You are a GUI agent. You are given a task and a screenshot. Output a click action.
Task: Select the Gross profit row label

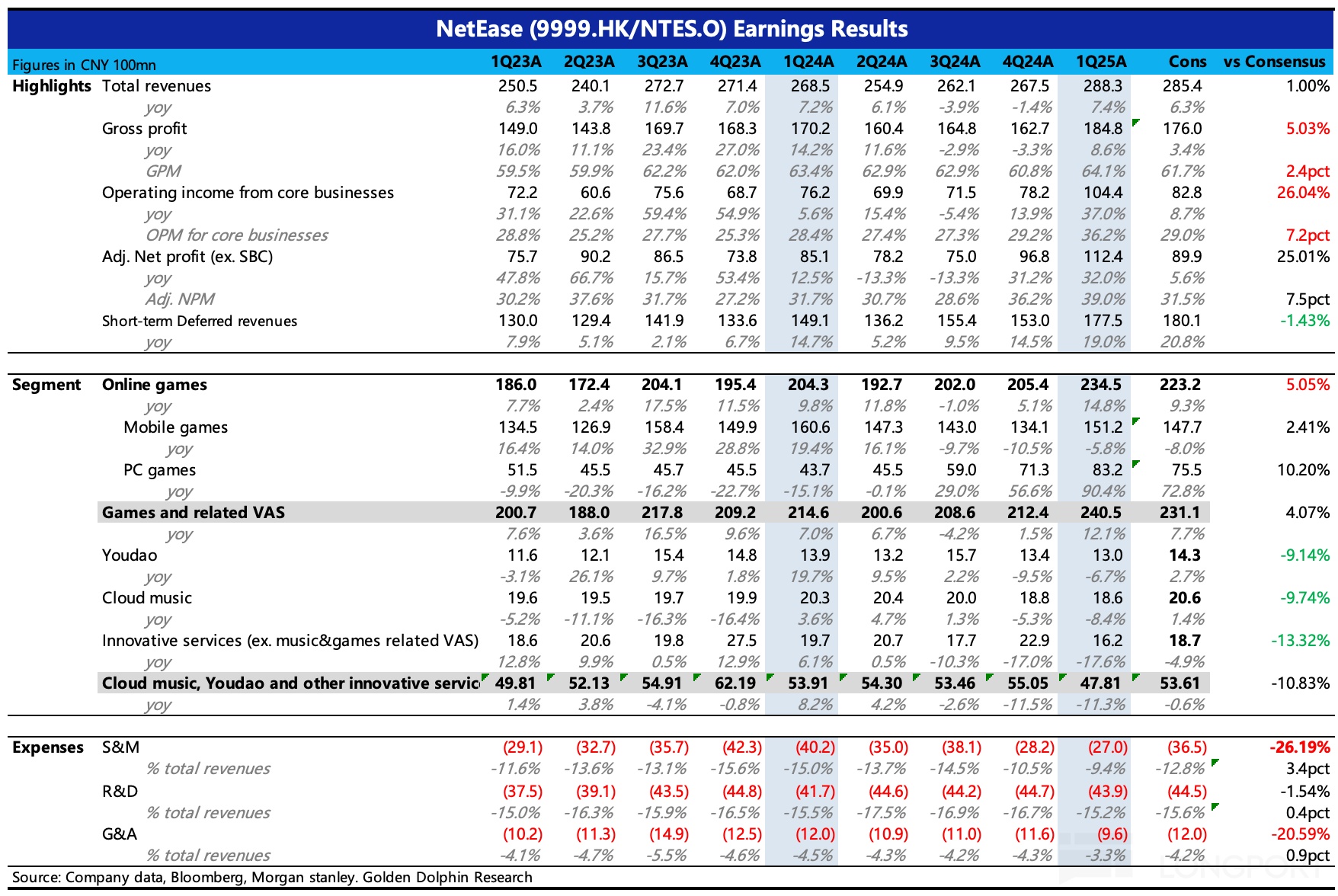click(x=145, y=129)
